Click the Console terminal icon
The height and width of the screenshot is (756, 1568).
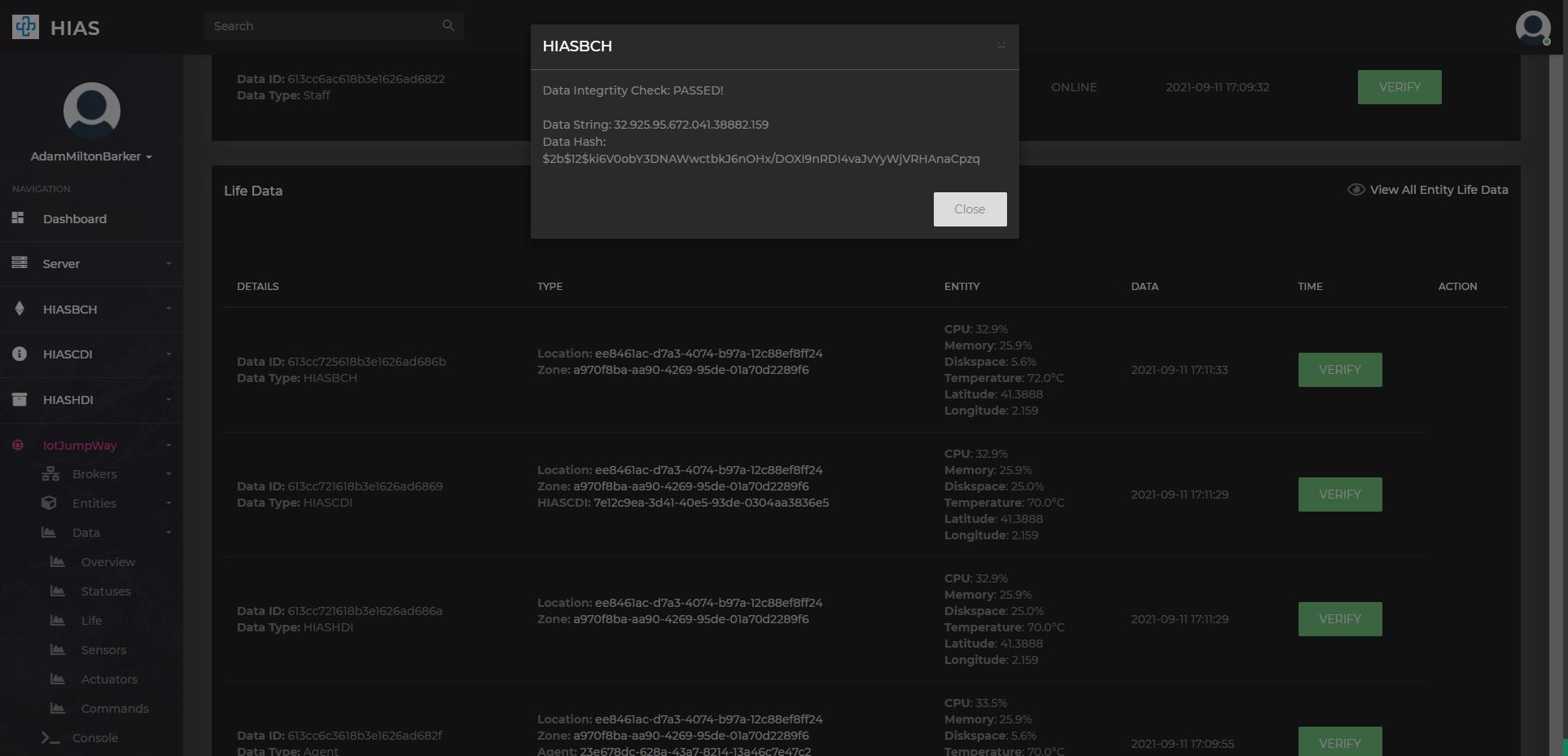coord(50,737)
